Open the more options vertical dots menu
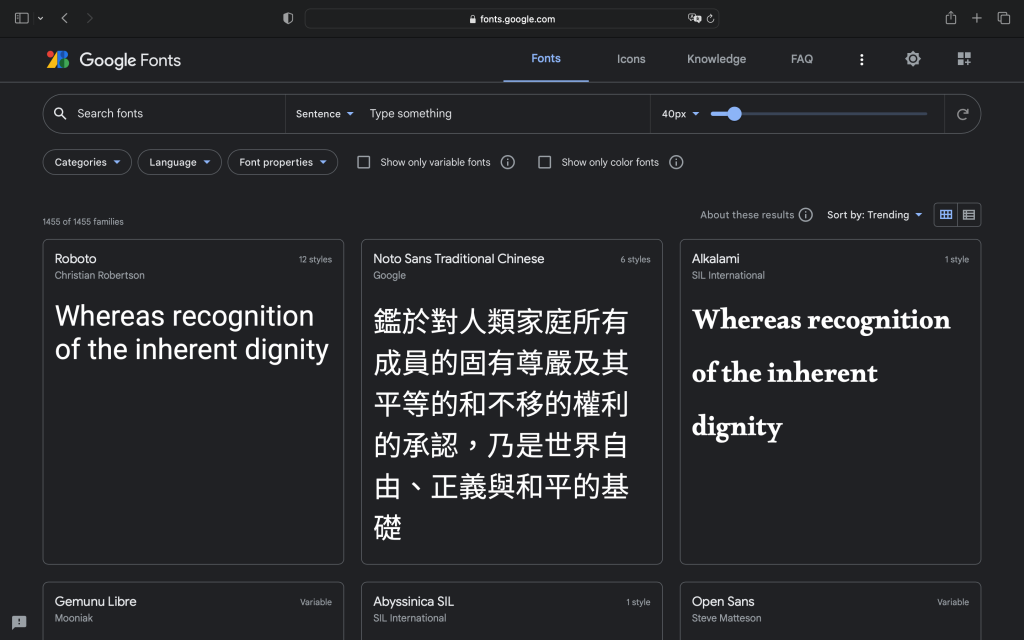1024x640 pixels. 861,59
